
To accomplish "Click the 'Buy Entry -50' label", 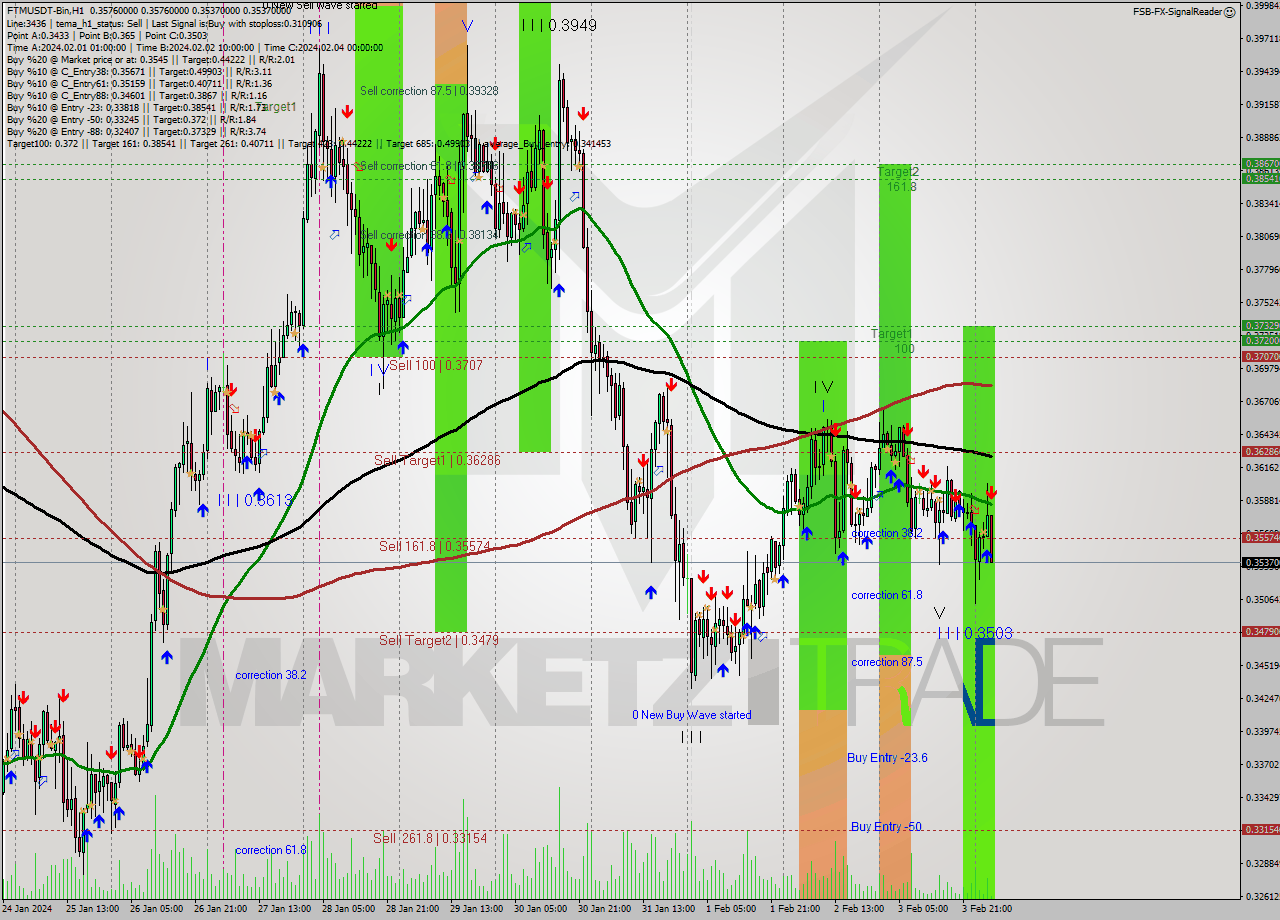I will [886, 827].
